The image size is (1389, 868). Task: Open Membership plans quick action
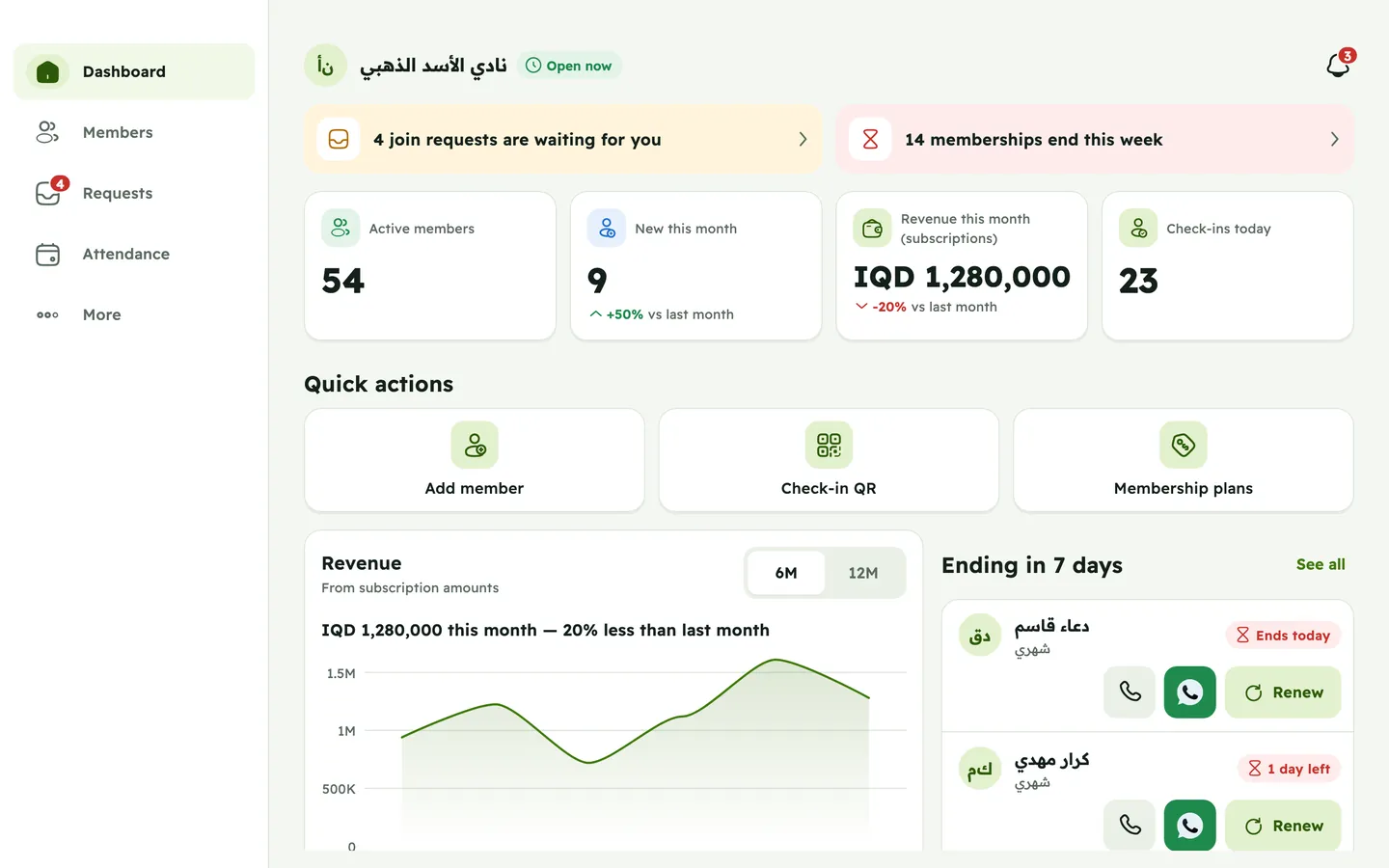[x=1184, y=460]
